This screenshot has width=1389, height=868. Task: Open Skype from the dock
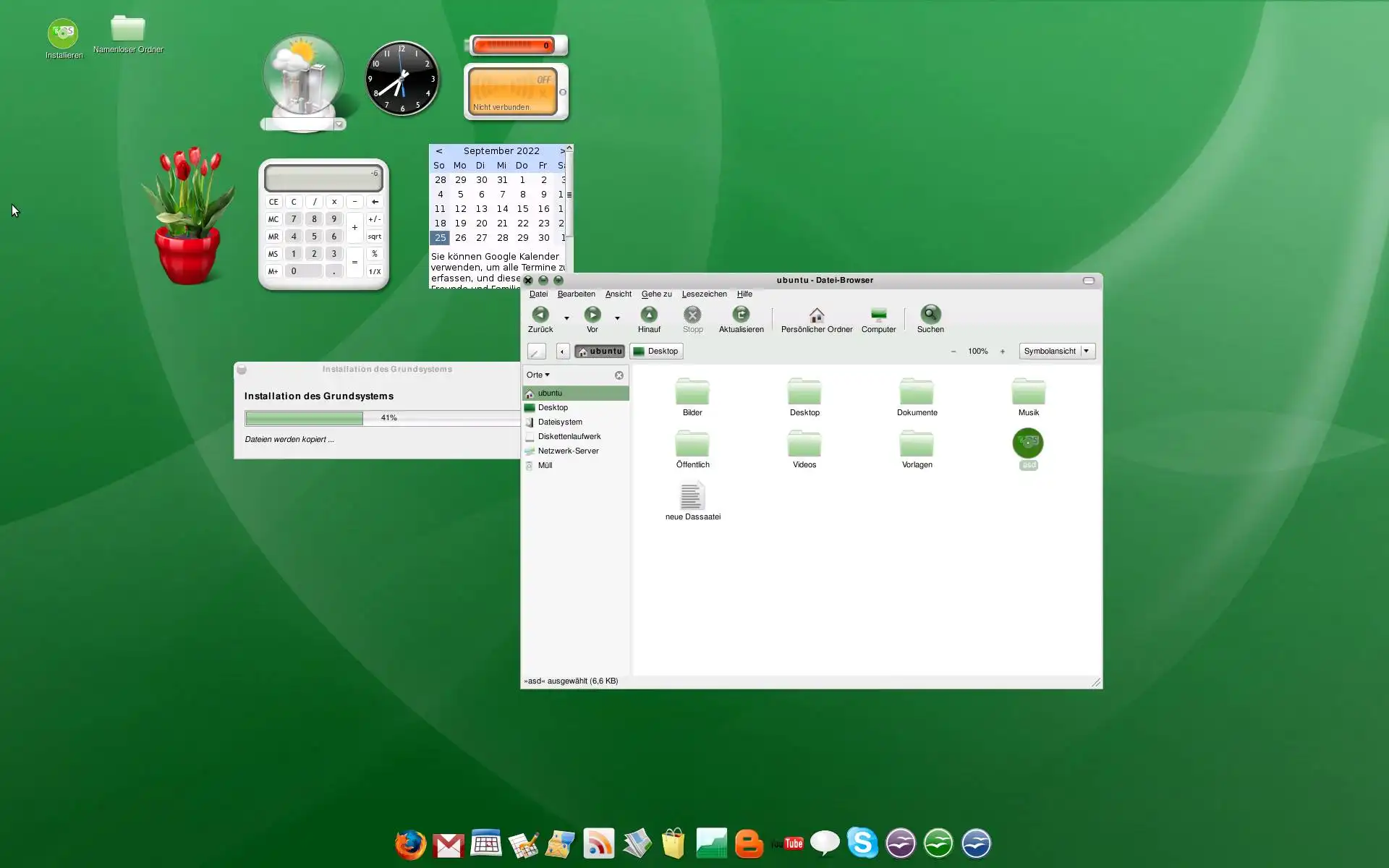tap(862, 843)
